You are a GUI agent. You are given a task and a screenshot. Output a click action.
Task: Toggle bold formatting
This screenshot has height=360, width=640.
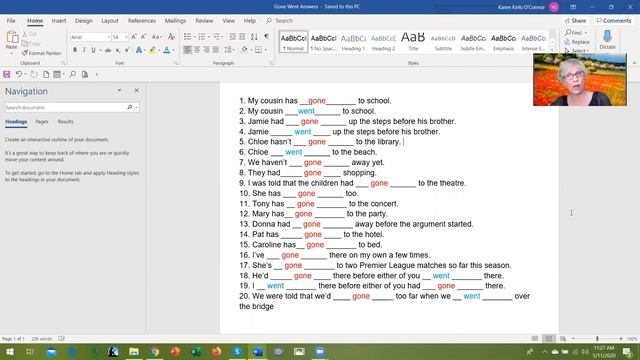[x=75, y=50]
